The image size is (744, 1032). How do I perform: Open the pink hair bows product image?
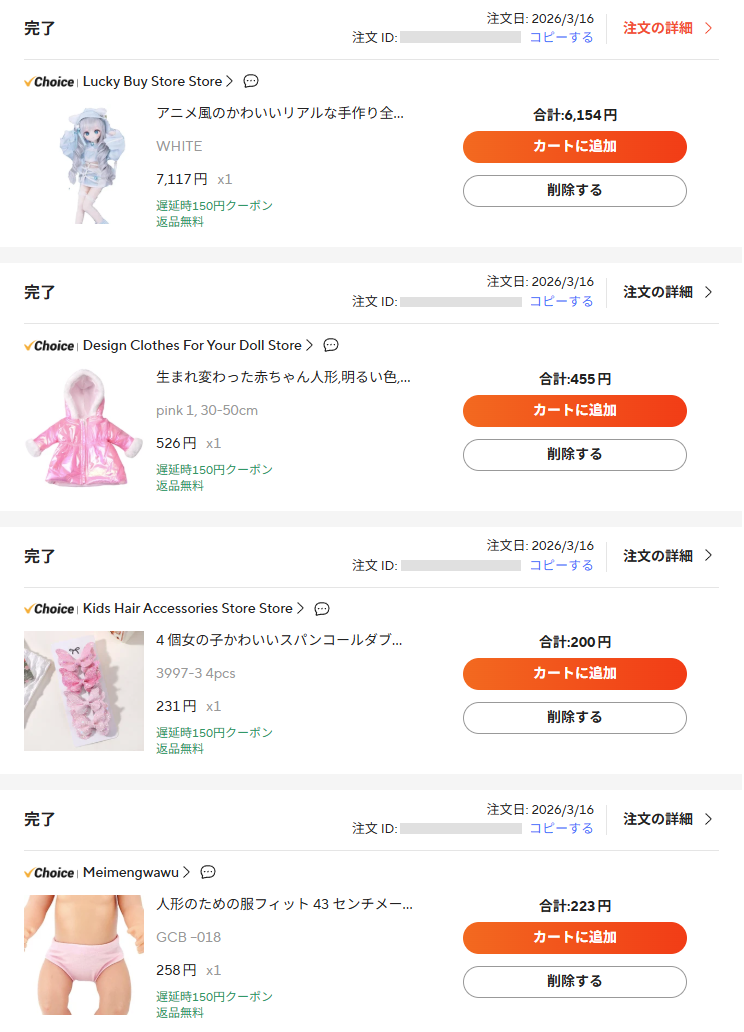[84, 690]
